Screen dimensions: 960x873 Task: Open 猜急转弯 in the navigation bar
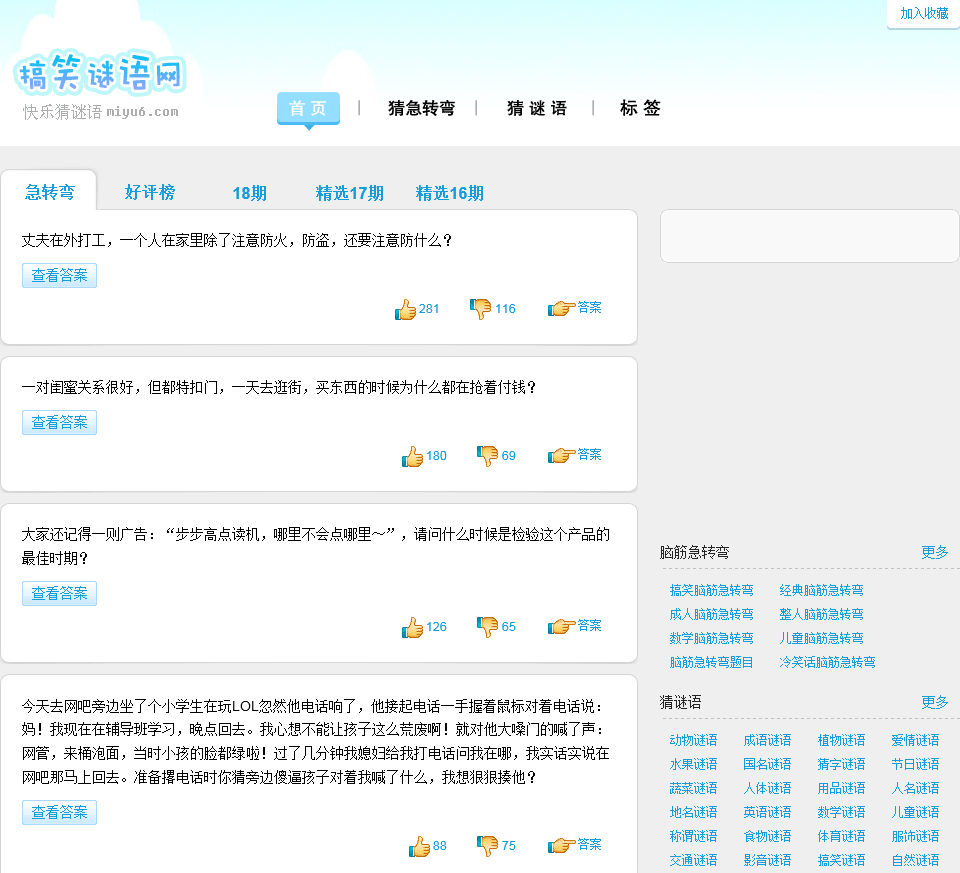tap(422, 108)
